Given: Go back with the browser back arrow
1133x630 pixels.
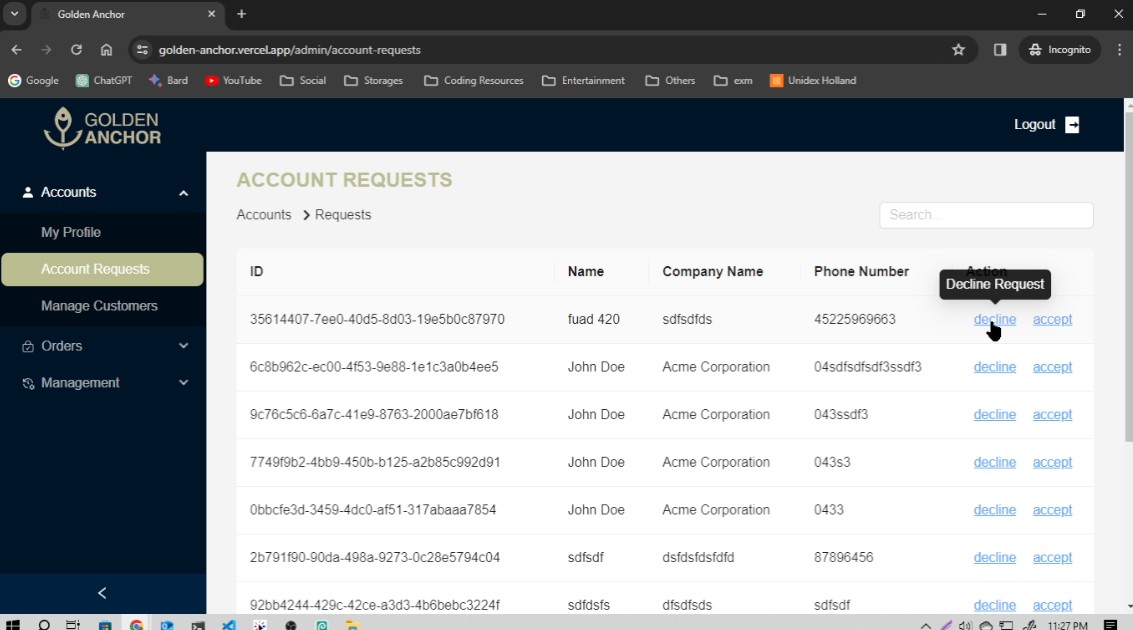Looking at the screenshot, I should 17,50.
